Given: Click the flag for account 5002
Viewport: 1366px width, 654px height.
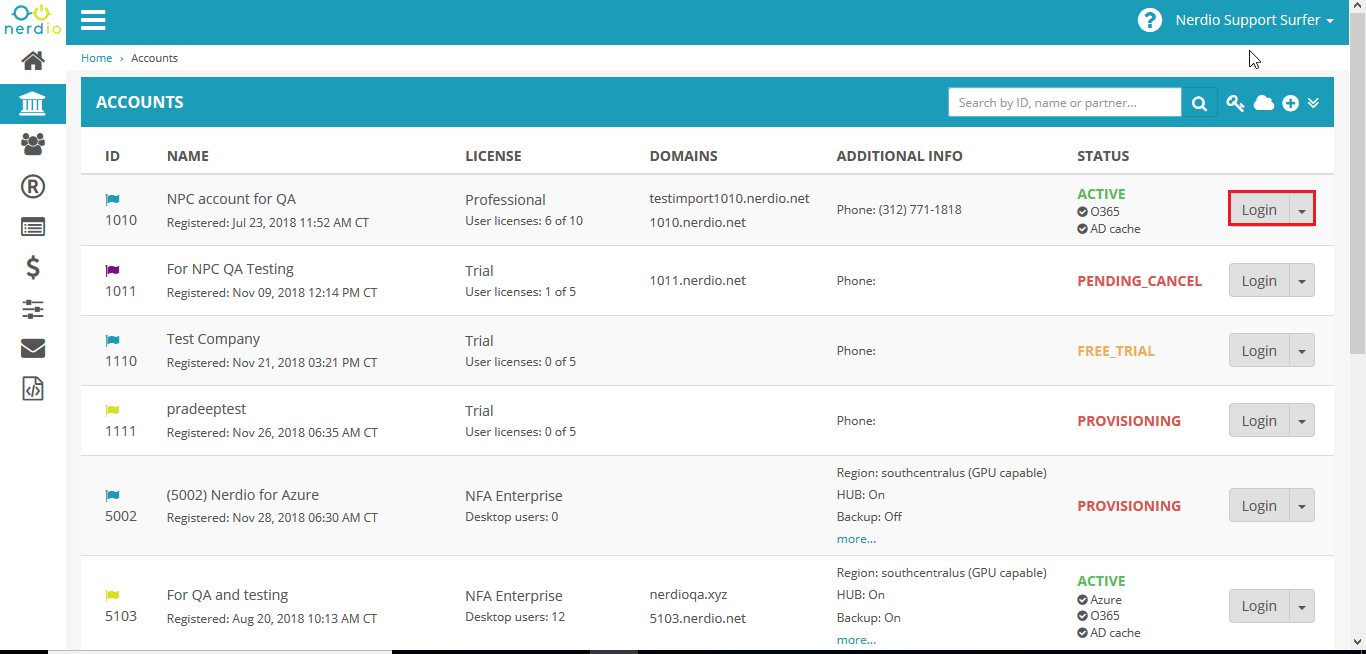Looking at the screenshot, I should point(112,495).
